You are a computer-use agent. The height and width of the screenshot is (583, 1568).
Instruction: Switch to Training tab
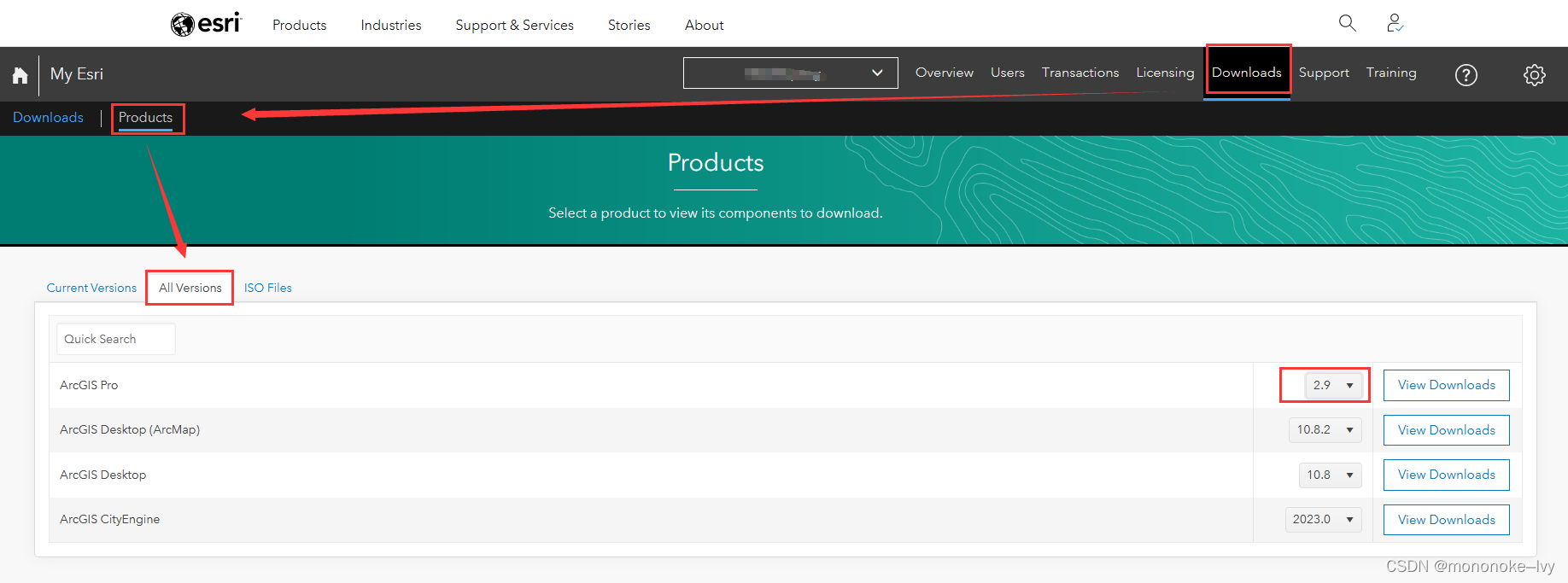(x=1390, y=73)
